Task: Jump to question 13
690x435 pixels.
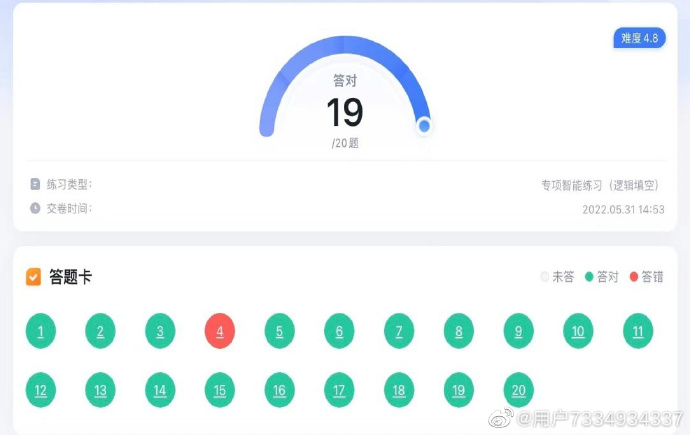Action: coord(100,390)
